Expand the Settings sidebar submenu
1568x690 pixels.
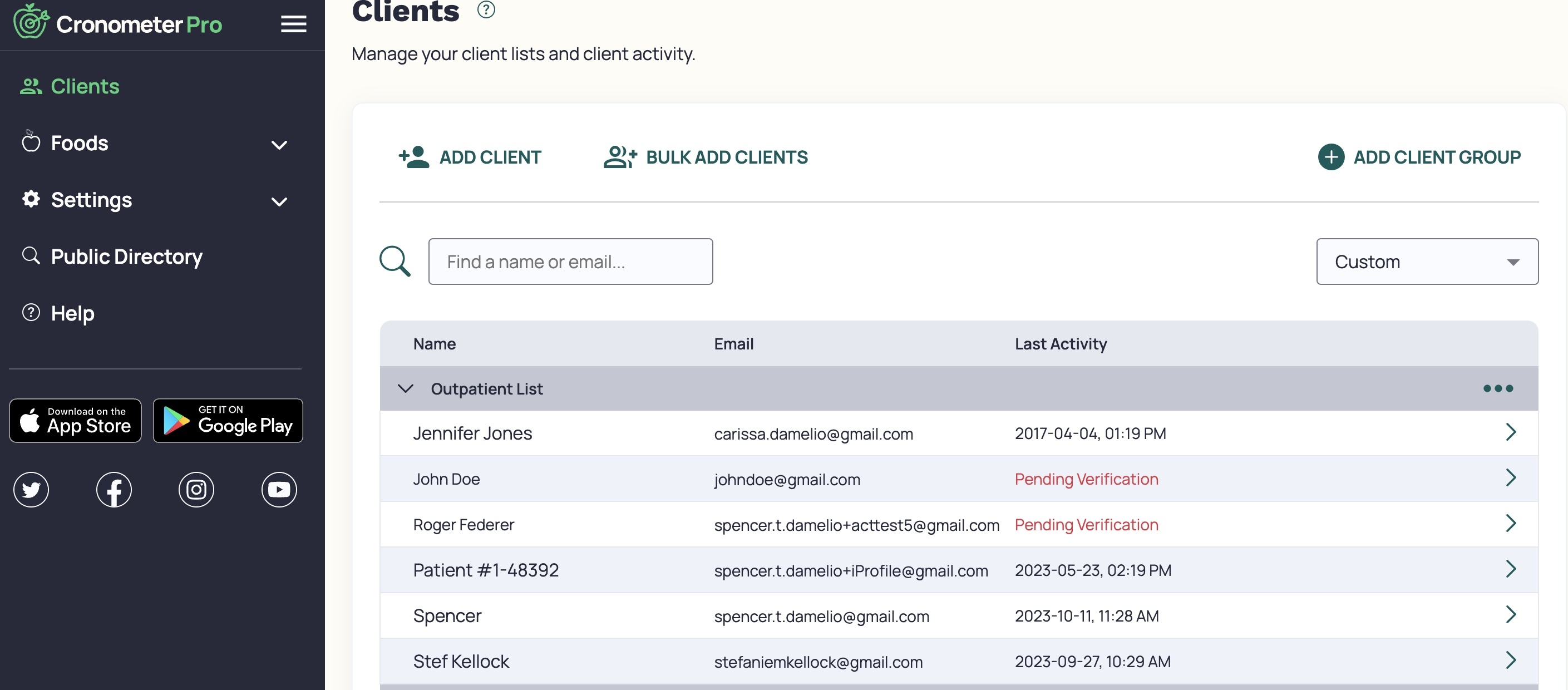(279, 201)
